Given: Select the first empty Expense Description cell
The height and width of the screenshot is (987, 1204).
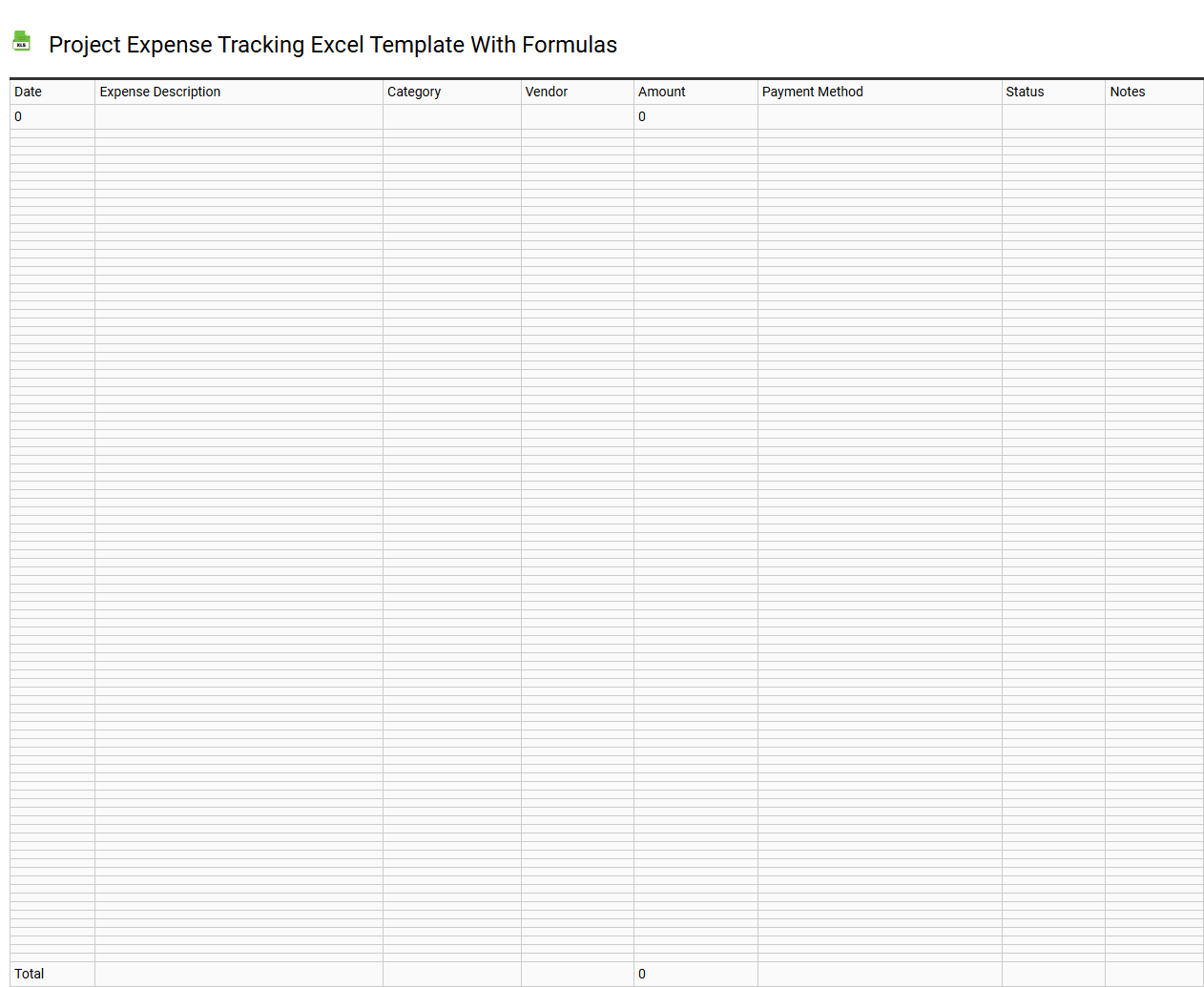Looking at the screenshot, I should pos(239,116).
